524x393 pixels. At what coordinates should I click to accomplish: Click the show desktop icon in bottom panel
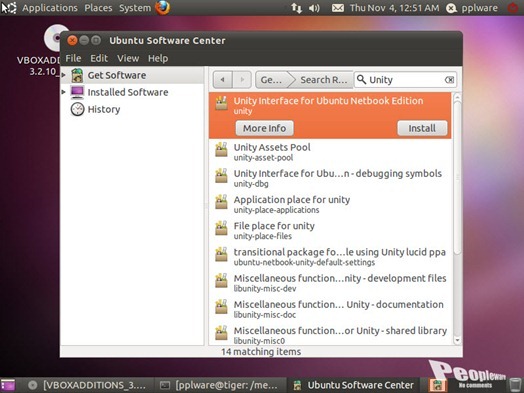click(8, 385)
